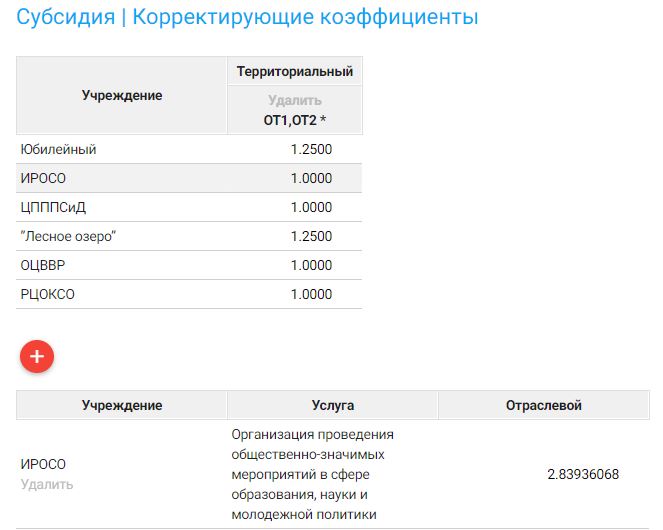
Task: Click the 1.2500 coefficient for Юбилейный
Action: point(311,150)
